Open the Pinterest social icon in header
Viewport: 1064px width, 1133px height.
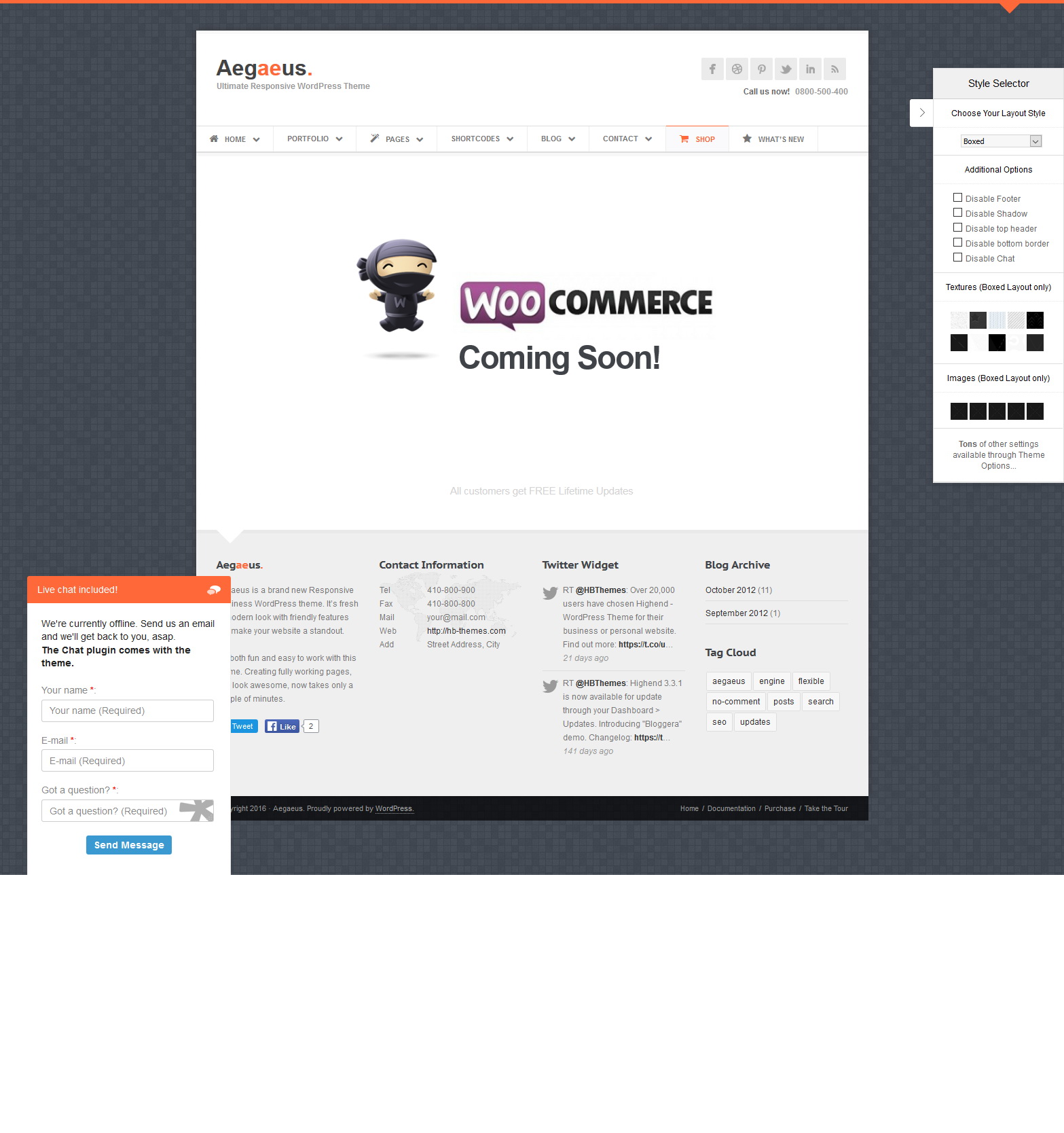pyautogui.click(x=761, y=69)
